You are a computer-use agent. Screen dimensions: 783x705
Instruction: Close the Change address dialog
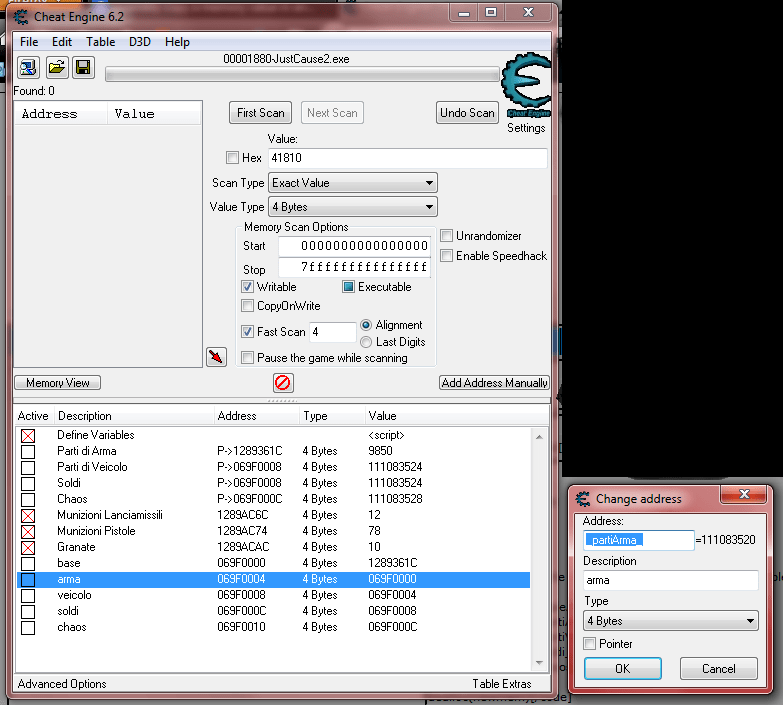click(744, 494)
